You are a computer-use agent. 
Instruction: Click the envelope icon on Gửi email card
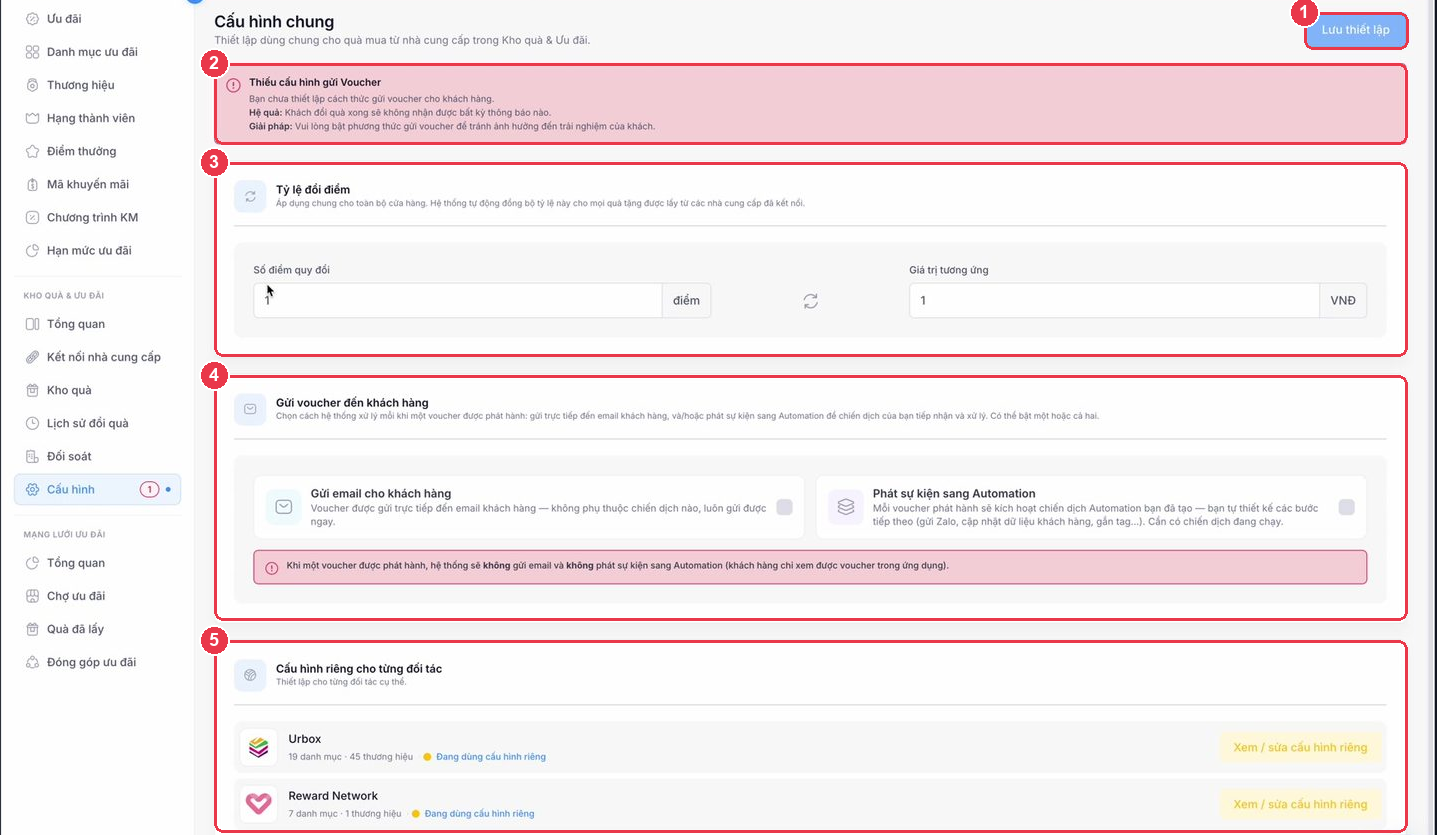[284, 507]
